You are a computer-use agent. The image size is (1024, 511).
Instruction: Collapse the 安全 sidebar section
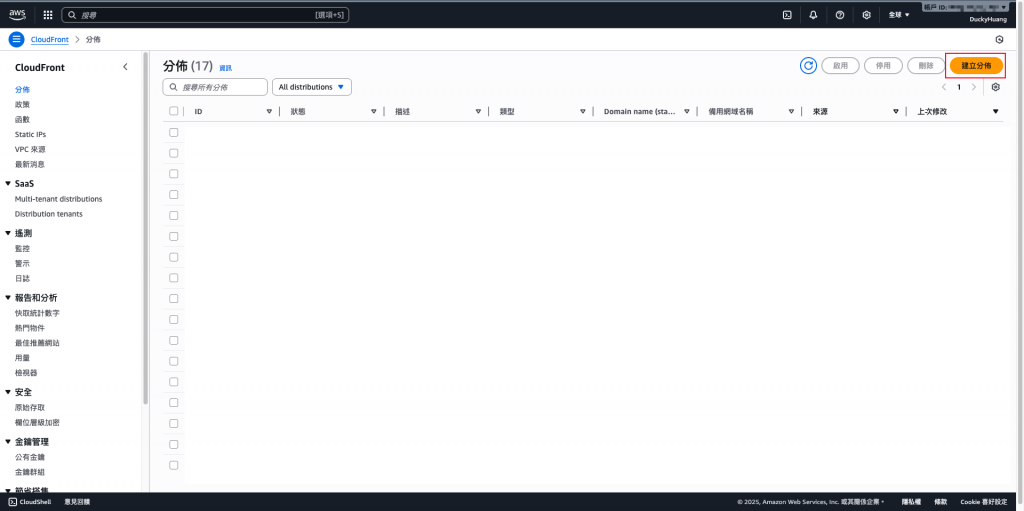point(8,392)
